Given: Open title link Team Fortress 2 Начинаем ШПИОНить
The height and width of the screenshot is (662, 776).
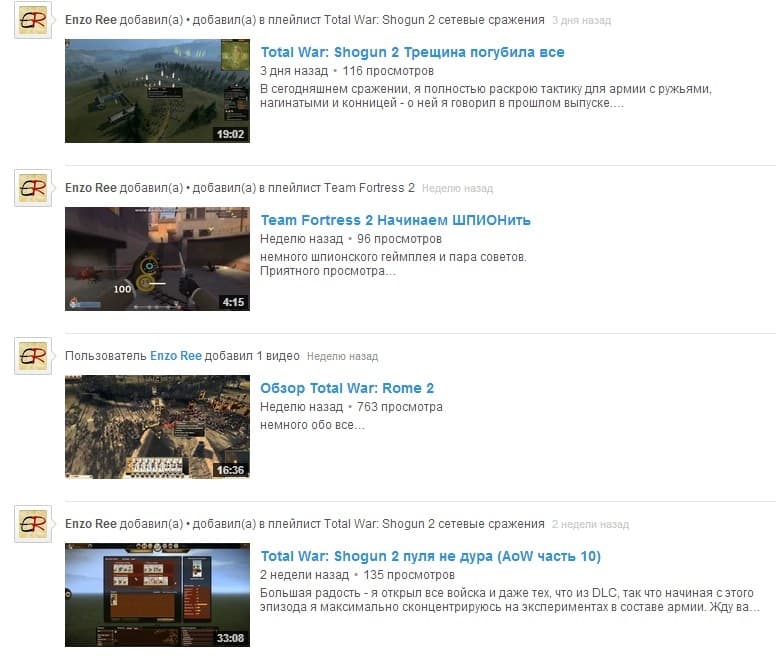Looking at the screenshot, I should click(395, 220).
